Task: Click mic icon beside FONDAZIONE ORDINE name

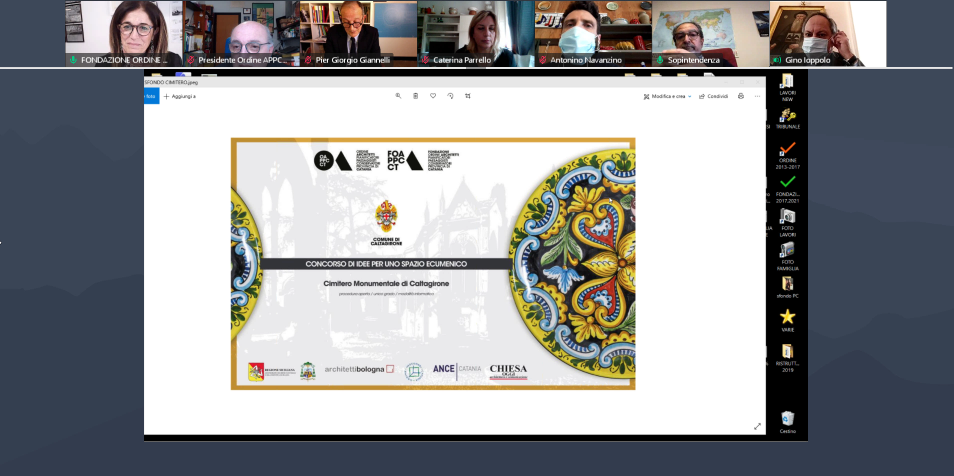Action: pyautogui.click(x=74, y=60)
